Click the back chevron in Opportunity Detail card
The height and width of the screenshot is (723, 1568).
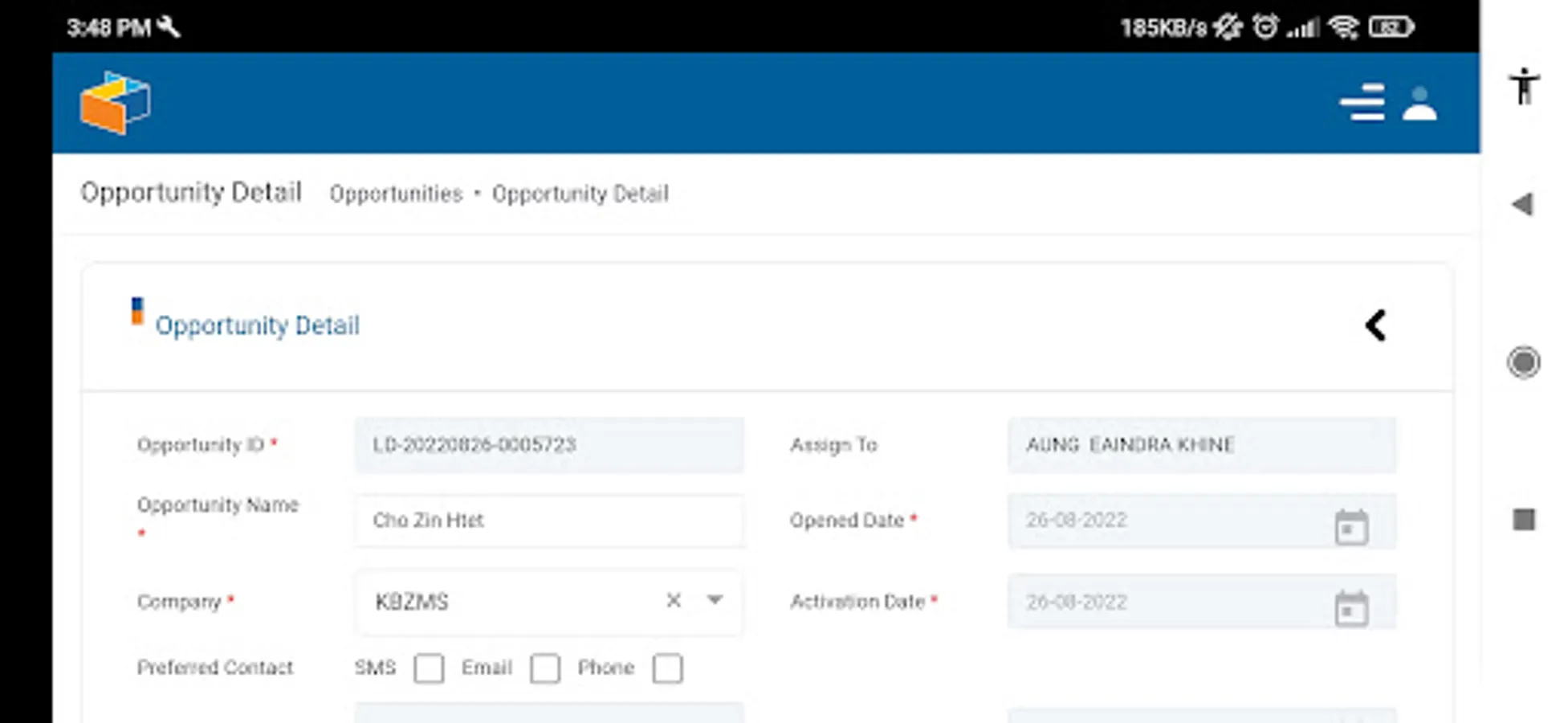click(1375, 325)
